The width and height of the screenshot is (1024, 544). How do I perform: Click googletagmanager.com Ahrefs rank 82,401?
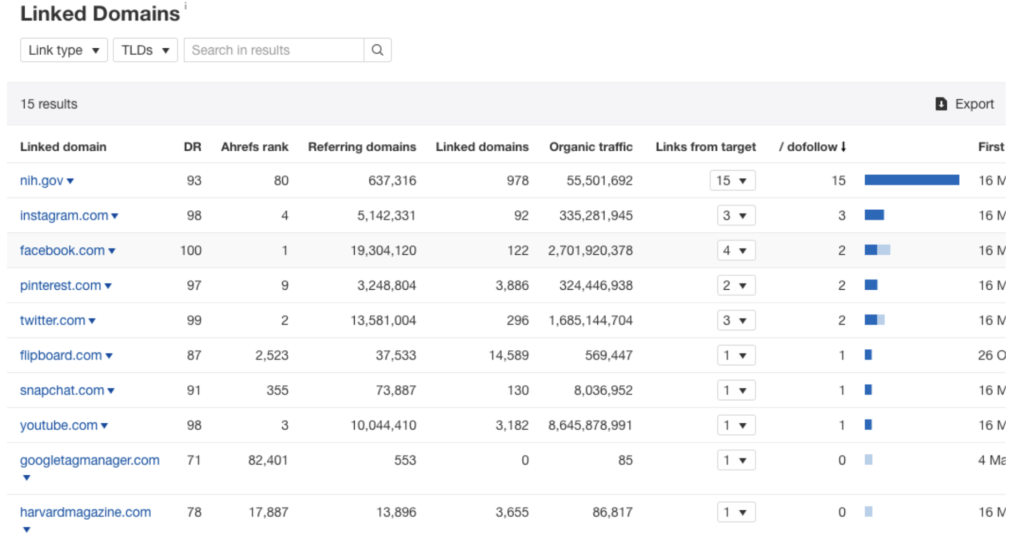pos(268,460)
